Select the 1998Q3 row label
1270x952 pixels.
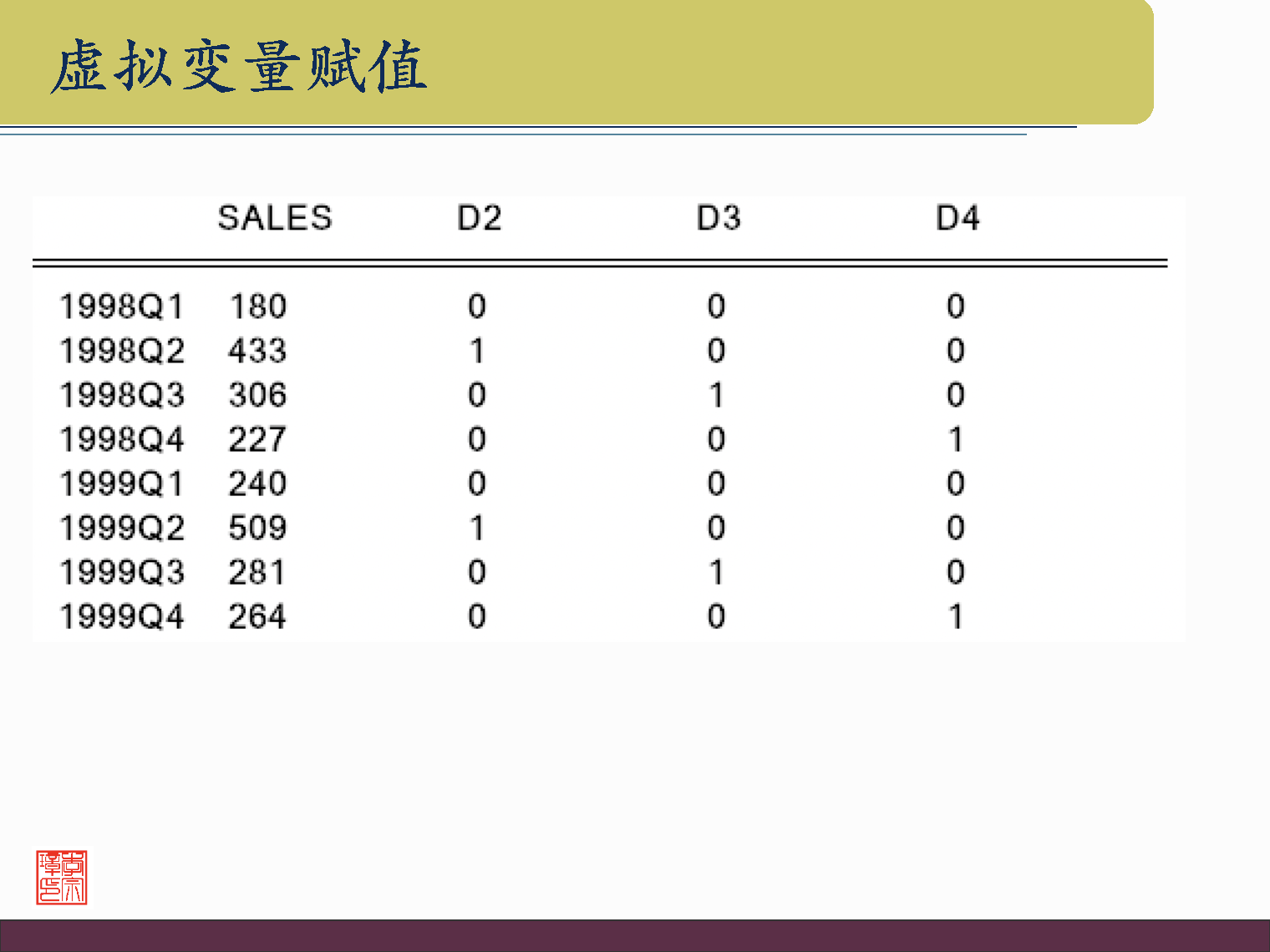click(x=122, y=395)
